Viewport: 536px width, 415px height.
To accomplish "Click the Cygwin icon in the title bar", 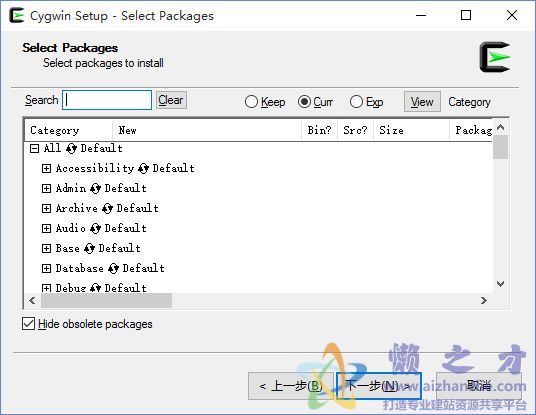I will 16,15.
